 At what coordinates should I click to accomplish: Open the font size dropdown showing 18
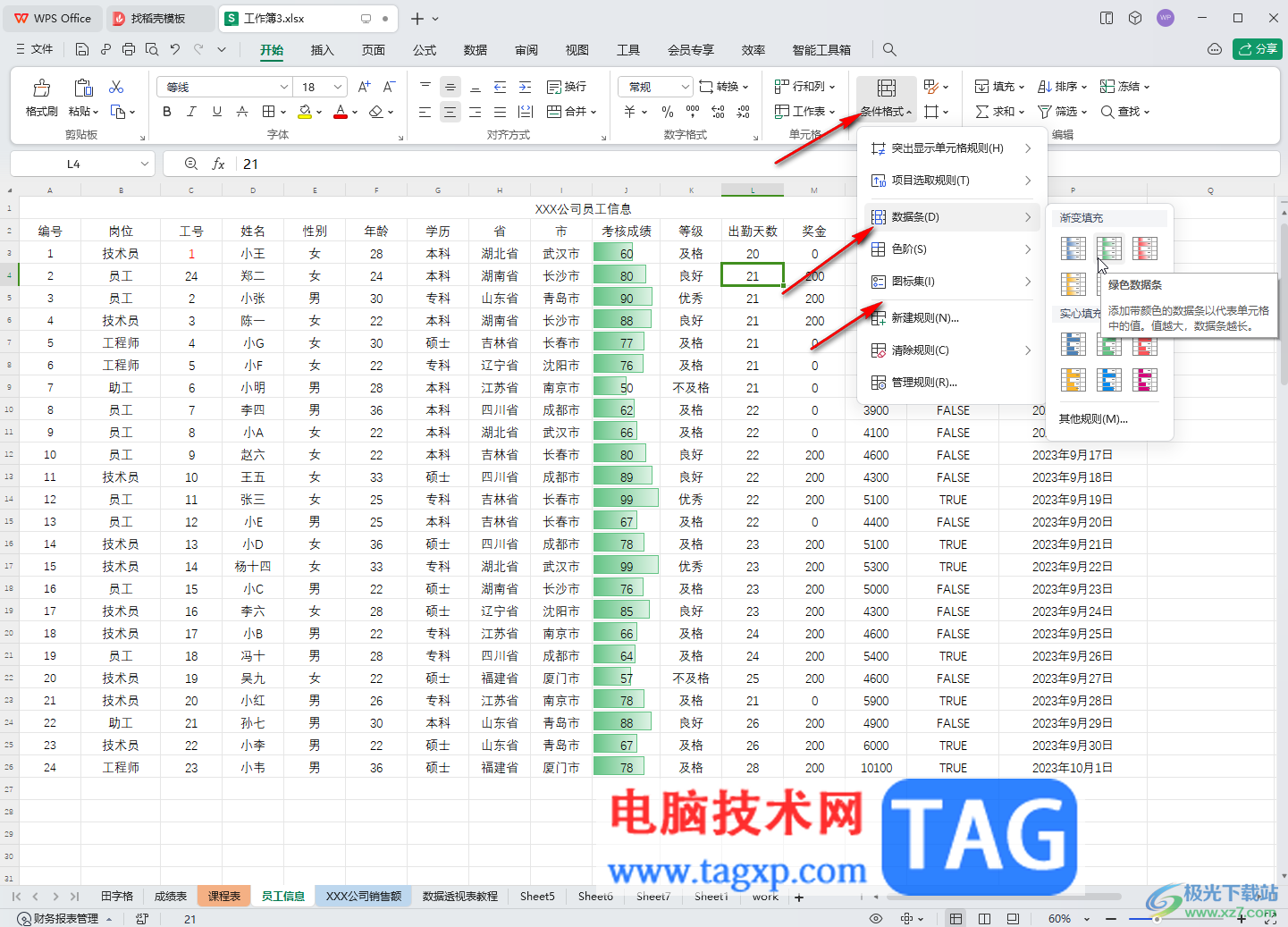pos(338,87)
